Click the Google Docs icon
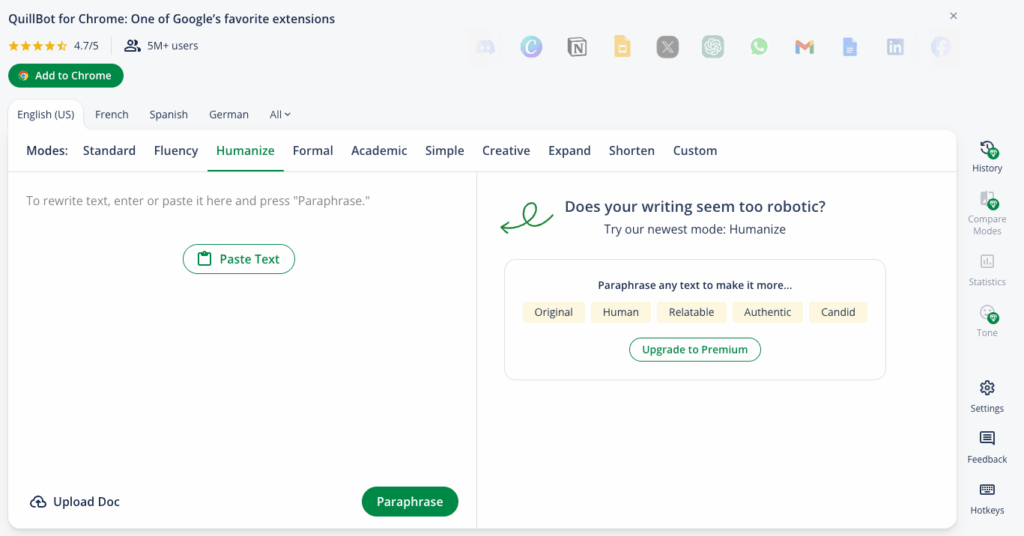 (x=850, y=47)
